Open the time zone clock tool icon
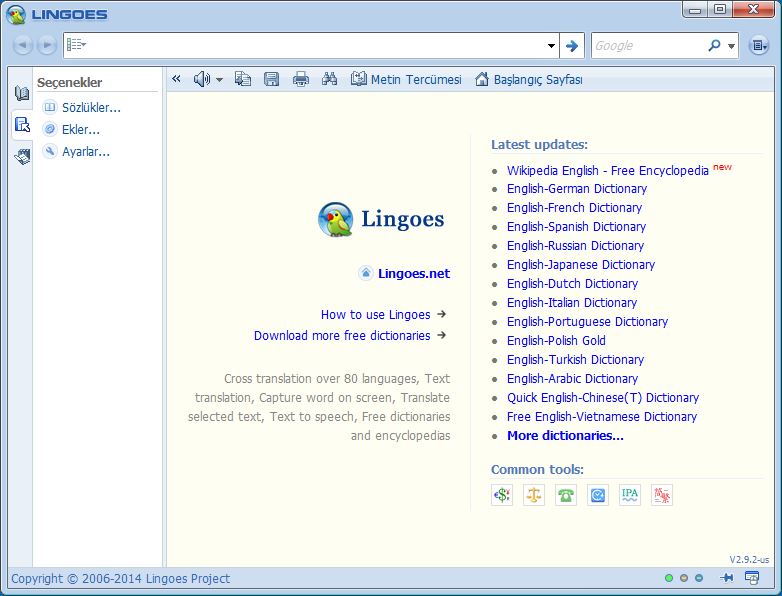Screen dimensions: 782x596 (x=597, y=495)
